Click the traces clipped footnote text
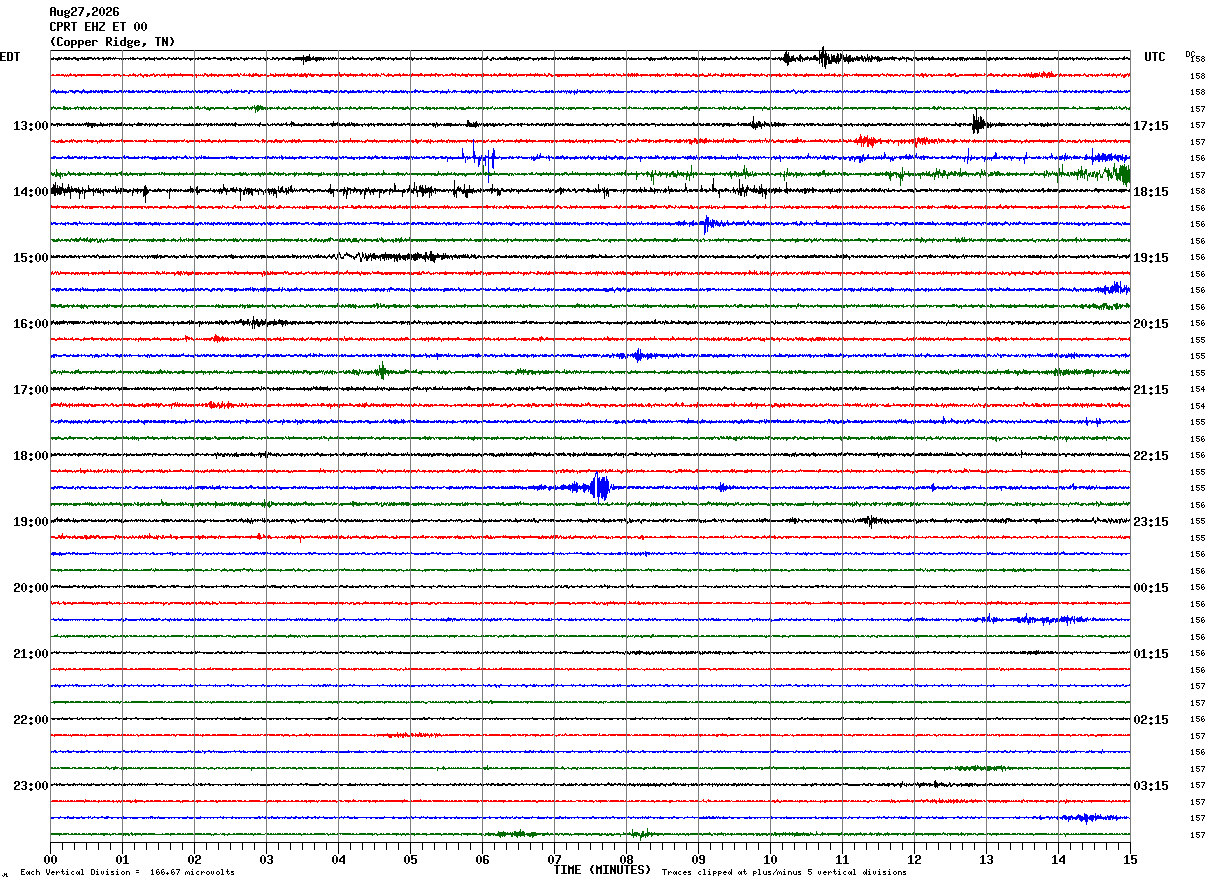The height and width of the screenshot is (886, 1210). (784, 873)
